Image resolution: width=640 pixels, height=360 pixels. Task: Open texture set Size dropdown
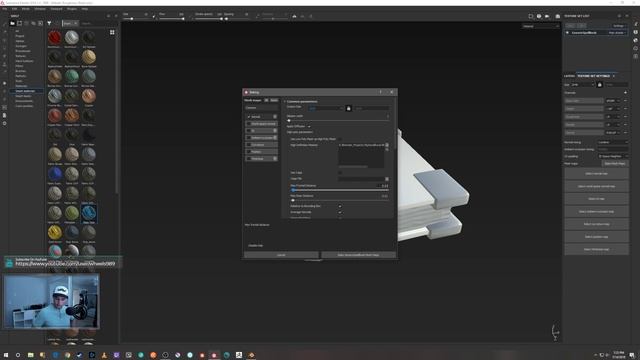(x=582, y=84)
